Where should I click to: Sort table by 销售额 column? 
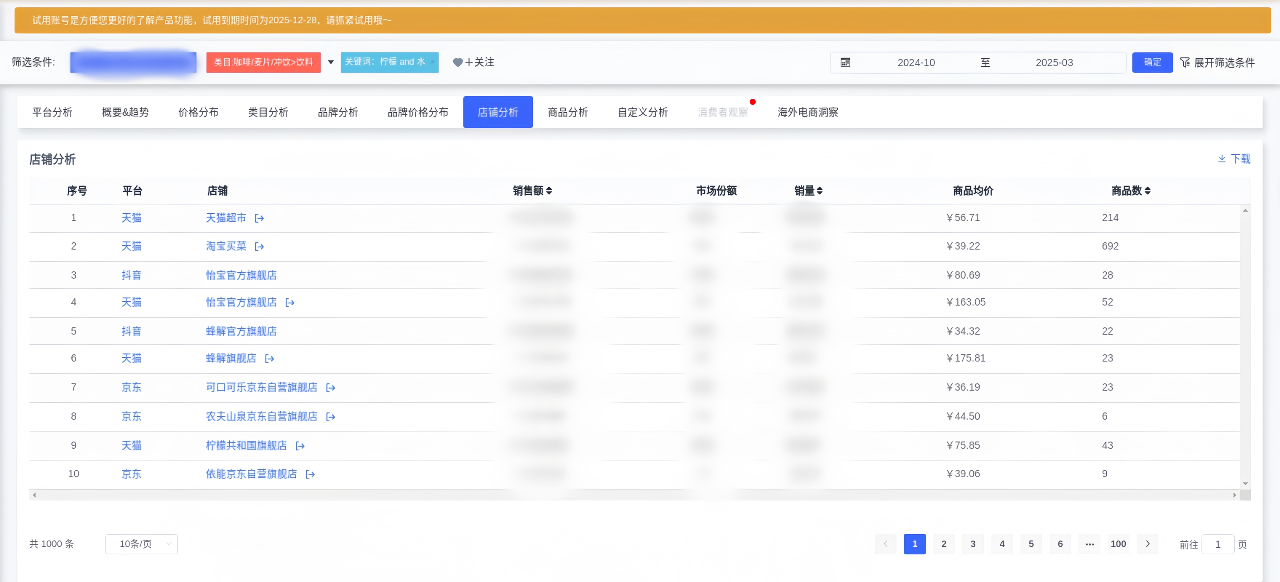549,190
